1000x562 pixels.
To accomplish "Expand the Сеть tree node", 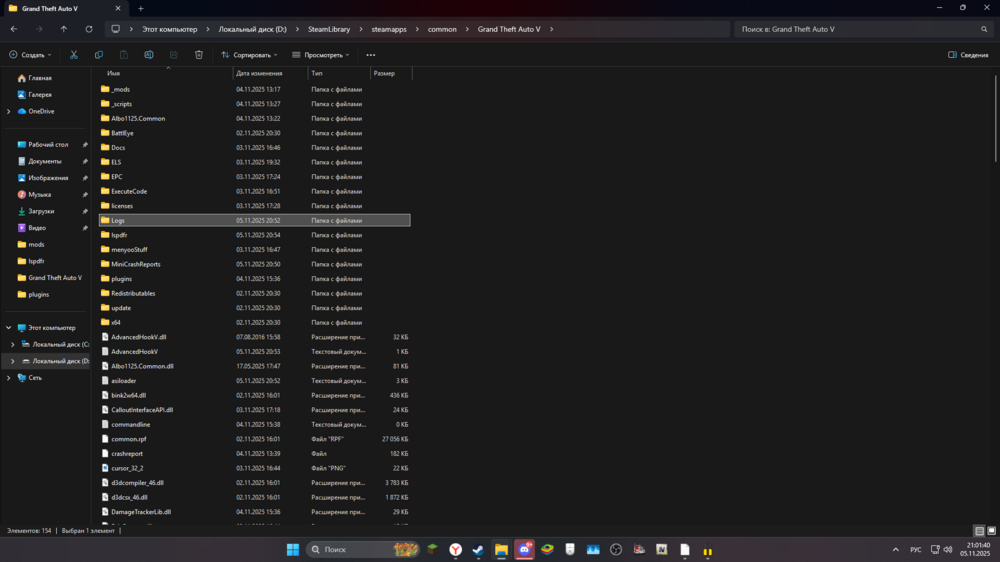I will click(x=8, y=378).
